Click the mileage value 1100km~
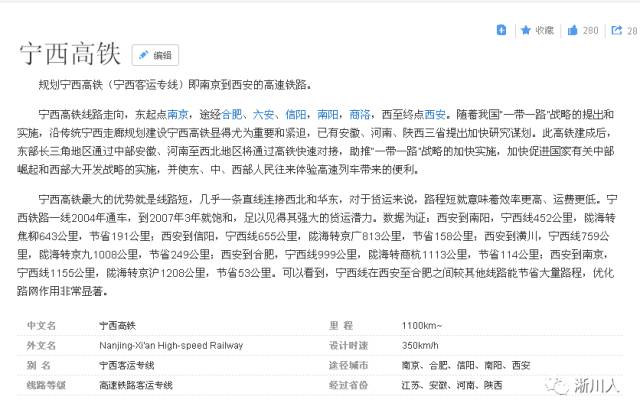The image size is (640, 413). [x=422, y=326]
